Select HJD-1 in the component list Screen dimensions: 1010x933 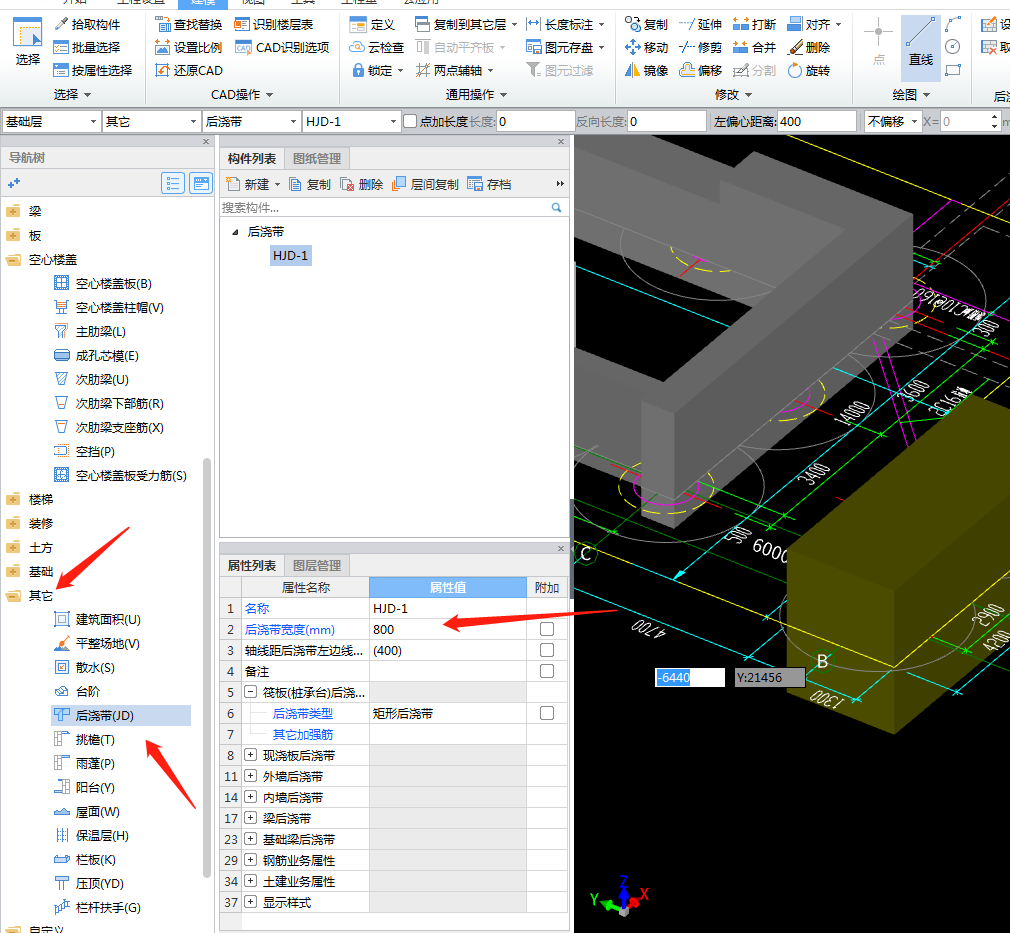click(291, 256)
